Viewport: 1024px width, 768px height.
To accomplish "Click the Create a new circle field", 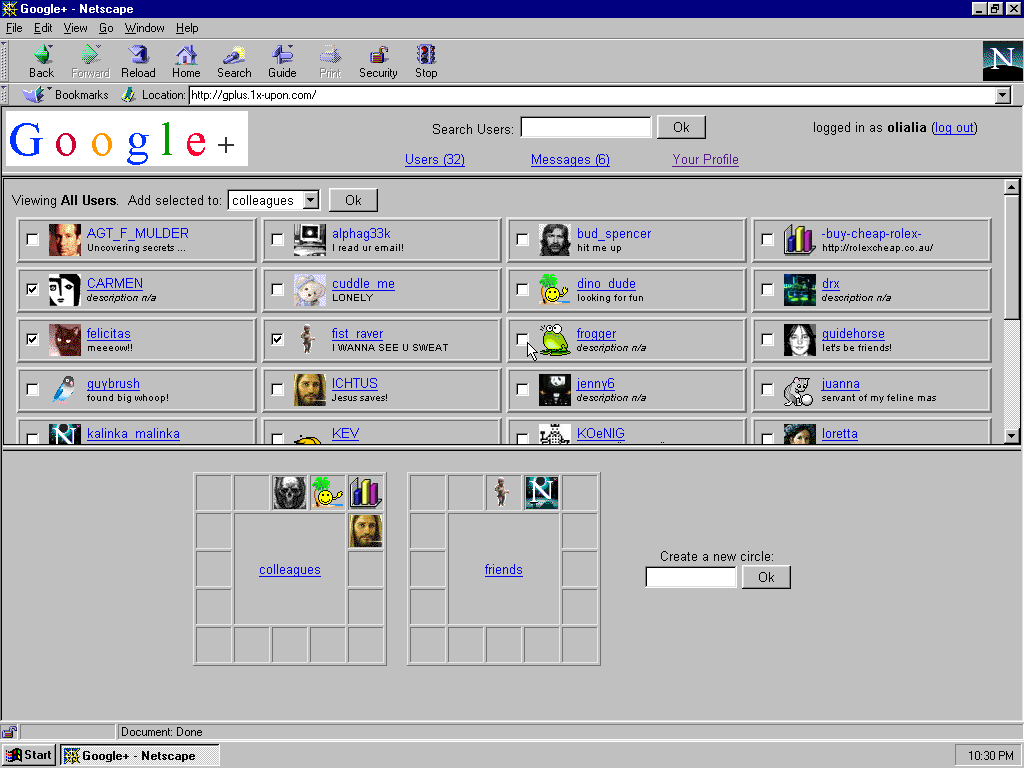I will (x=691, y=577).
